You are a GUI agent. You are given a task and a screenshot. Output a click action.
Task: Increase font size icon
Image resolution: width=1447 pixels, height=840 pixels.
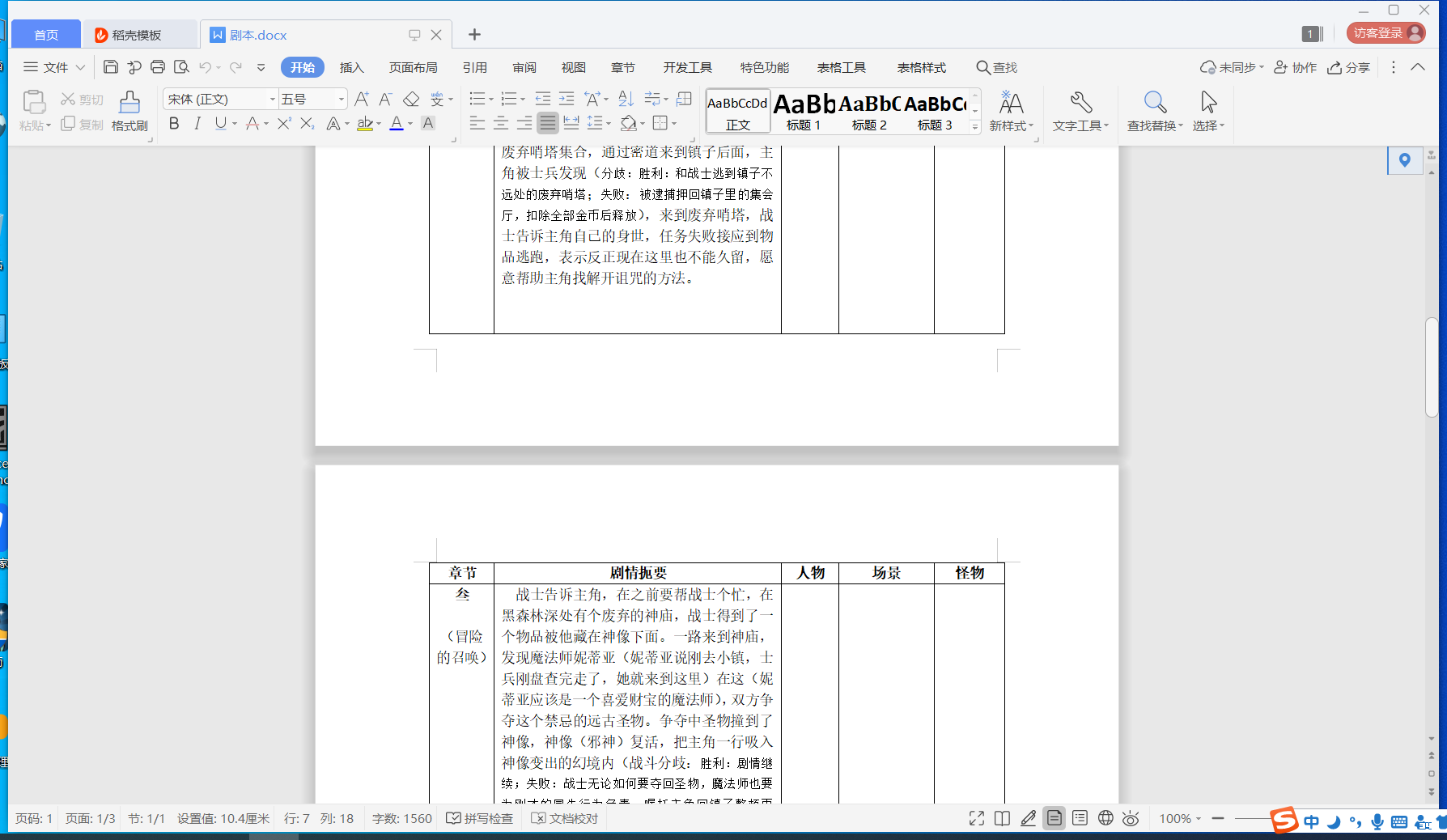362,99
